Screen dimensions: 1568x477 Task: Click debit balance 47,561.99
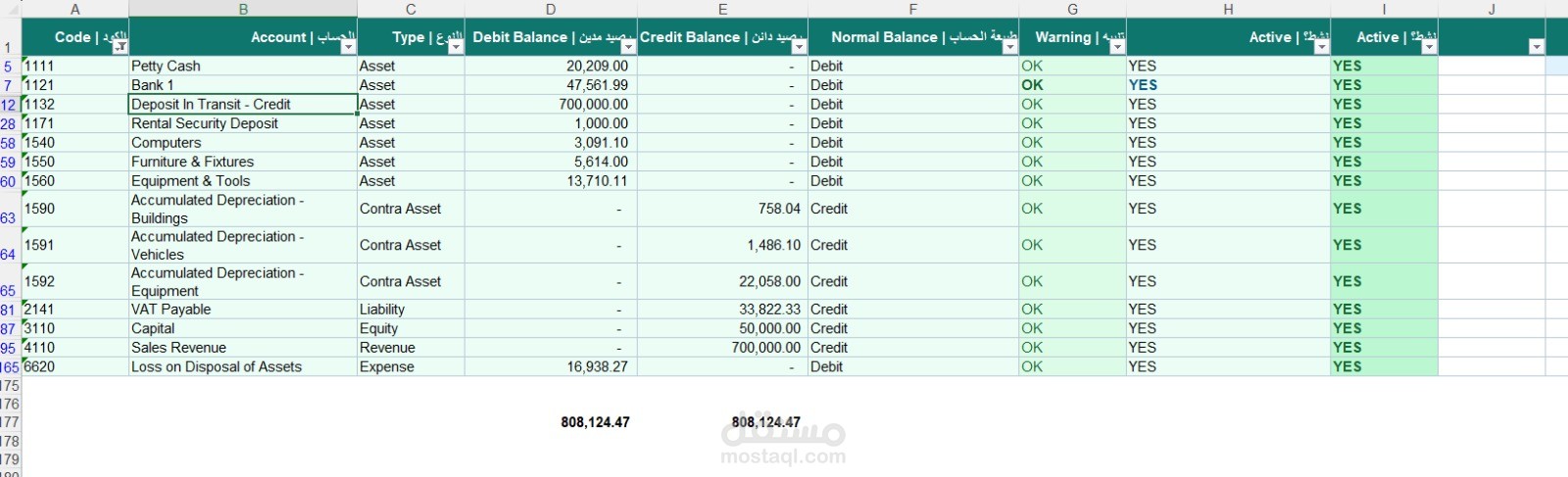coord(551,85)
